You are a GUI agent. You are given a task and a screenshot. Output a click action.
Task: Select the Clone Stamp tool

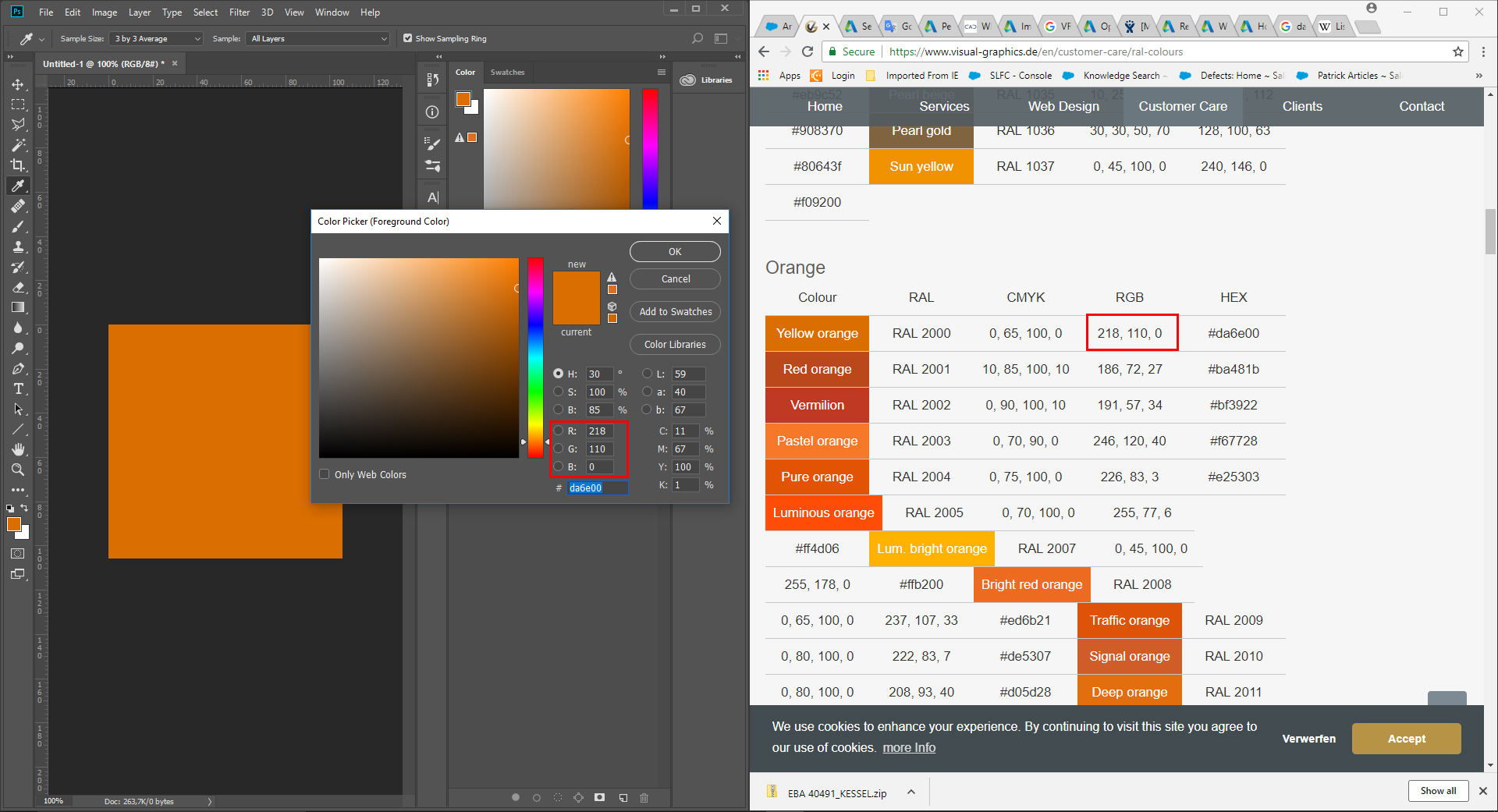[18, 246]
